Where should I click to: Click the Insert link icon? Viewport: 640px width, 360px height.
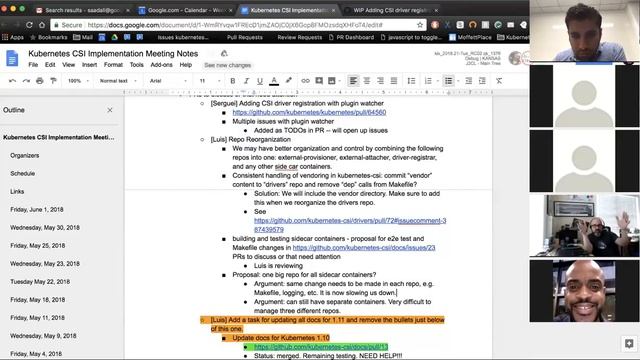[x=305, y=81]
